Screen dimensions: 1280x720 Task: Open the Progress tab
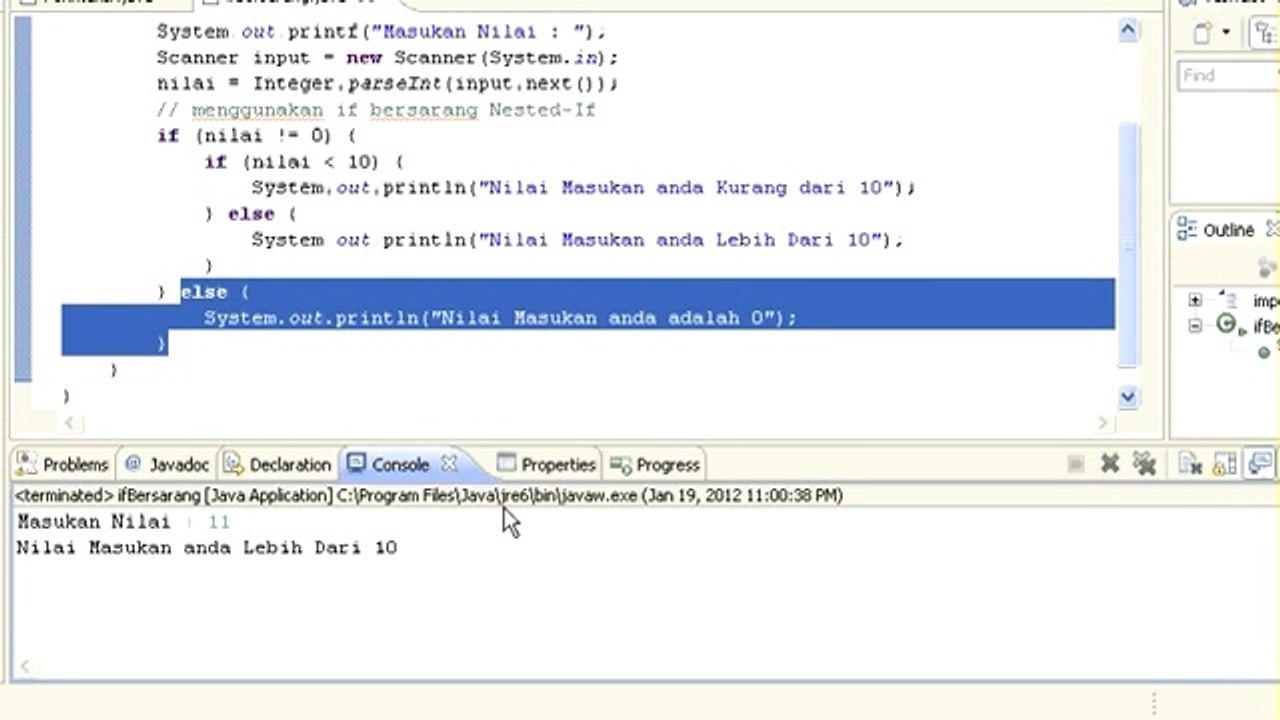(655, 464)
